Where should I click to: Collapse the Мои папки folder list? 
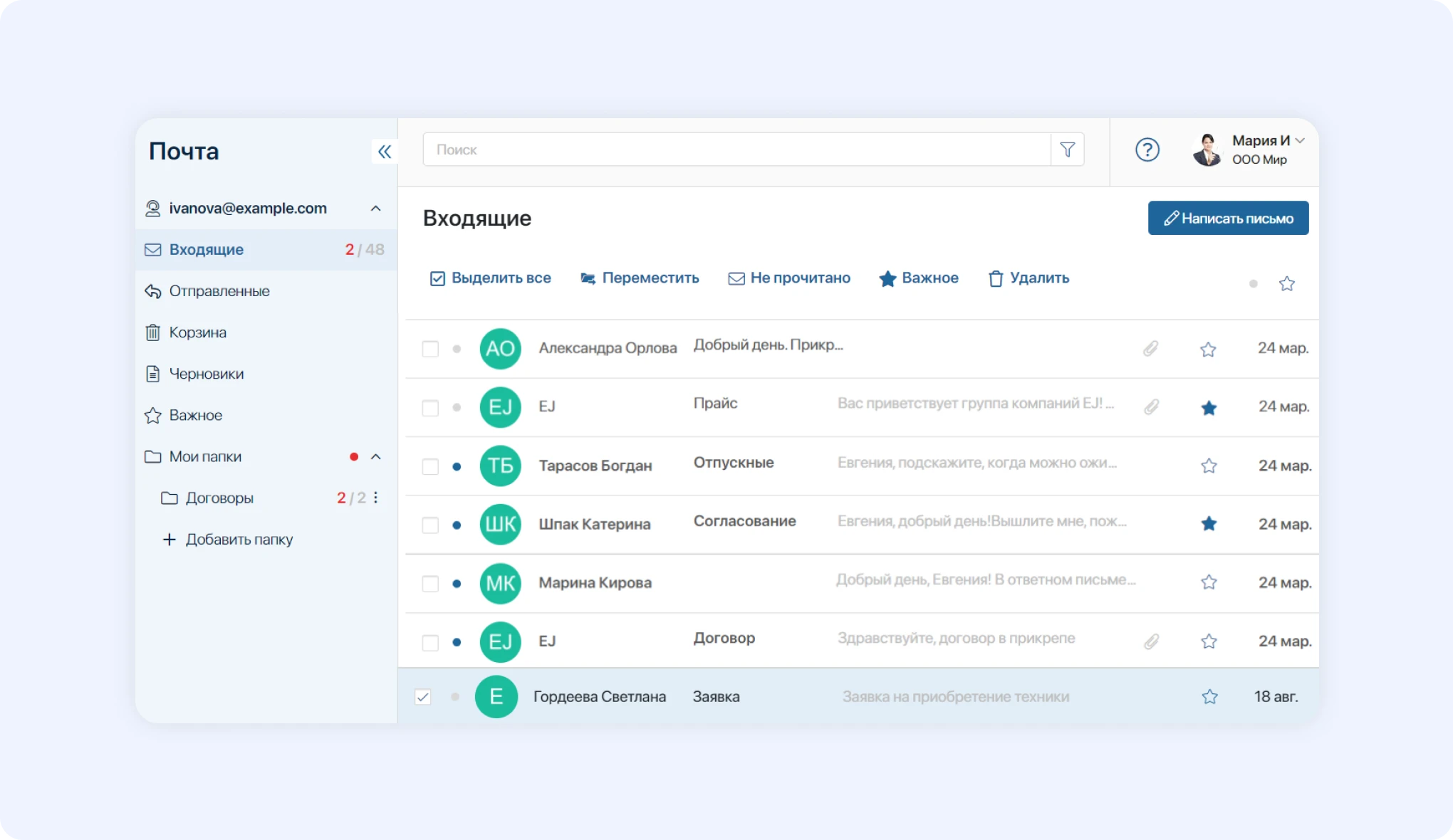click(375, 457)
